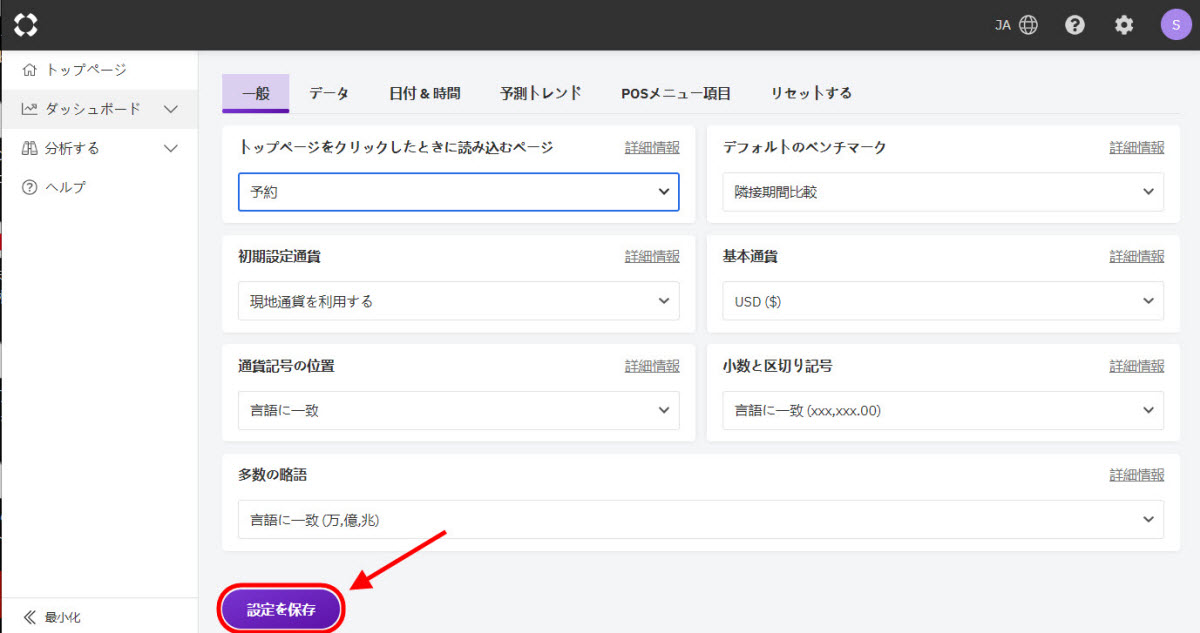Viewport: 1200px width, 633px height.
Task: Switch to the 日付＆時間 tab
Action: pos(425,93)
